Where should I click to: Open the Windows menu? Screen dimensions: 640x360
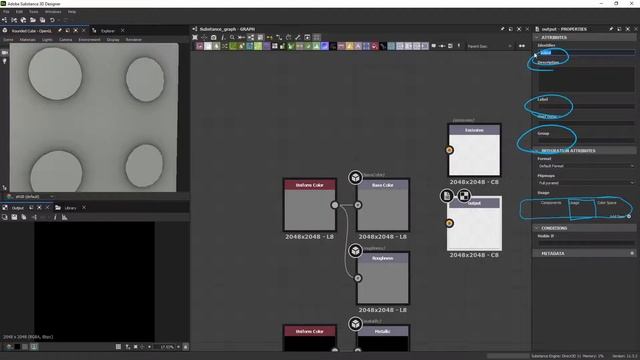[x=53, y=12]
